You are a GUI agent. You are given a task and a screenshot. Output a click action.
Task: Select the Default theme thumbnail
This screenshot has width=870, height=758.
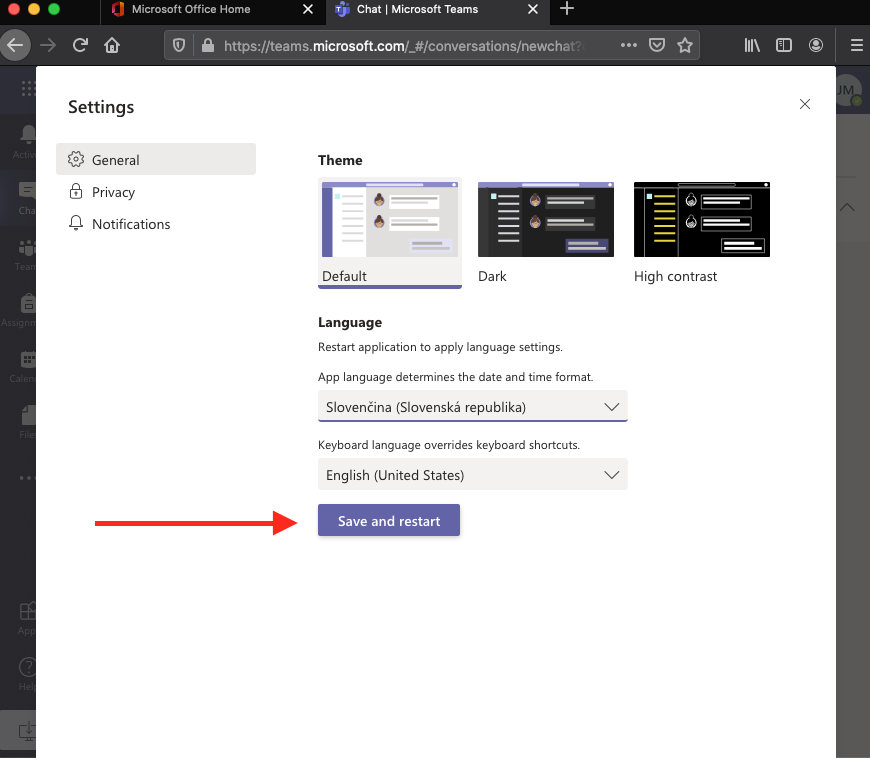tap(389, 220)
